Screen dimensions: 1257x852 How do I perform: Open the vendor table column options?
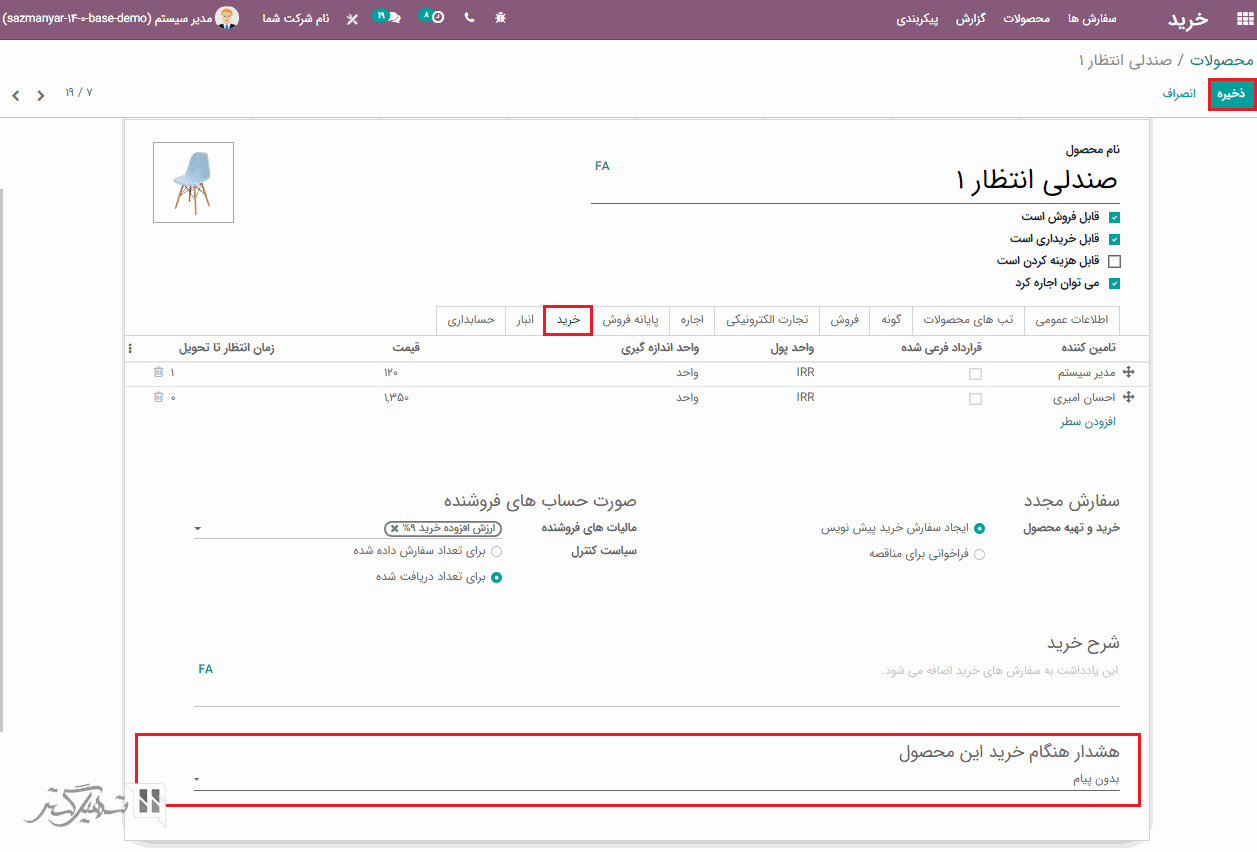tap(130, 349)
